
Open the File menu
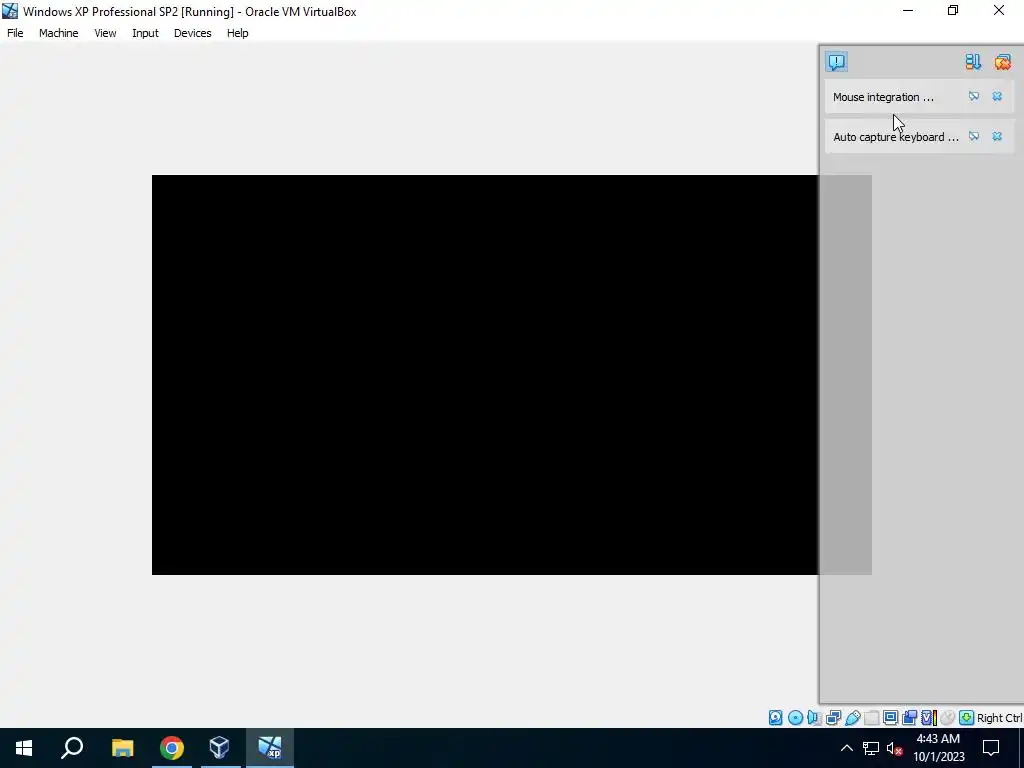click(15, 33)
